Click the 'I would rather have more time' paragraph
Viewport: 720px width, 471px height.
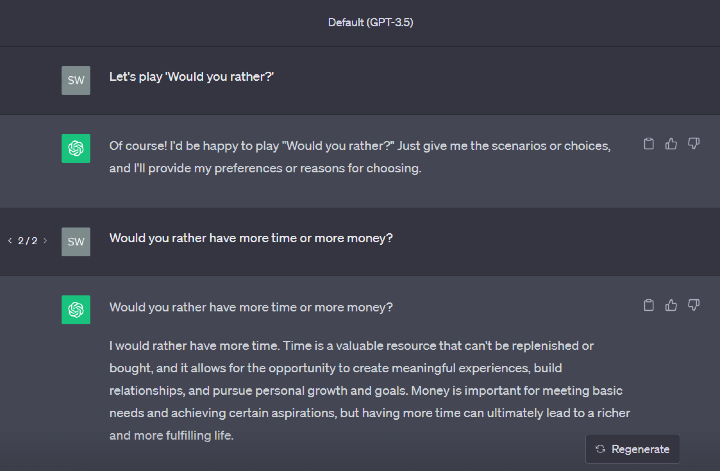[370, 390]
